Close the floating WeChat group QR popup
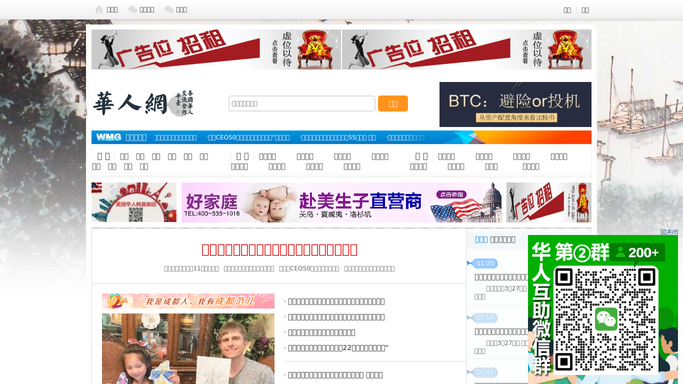 [x=669, y=232]
